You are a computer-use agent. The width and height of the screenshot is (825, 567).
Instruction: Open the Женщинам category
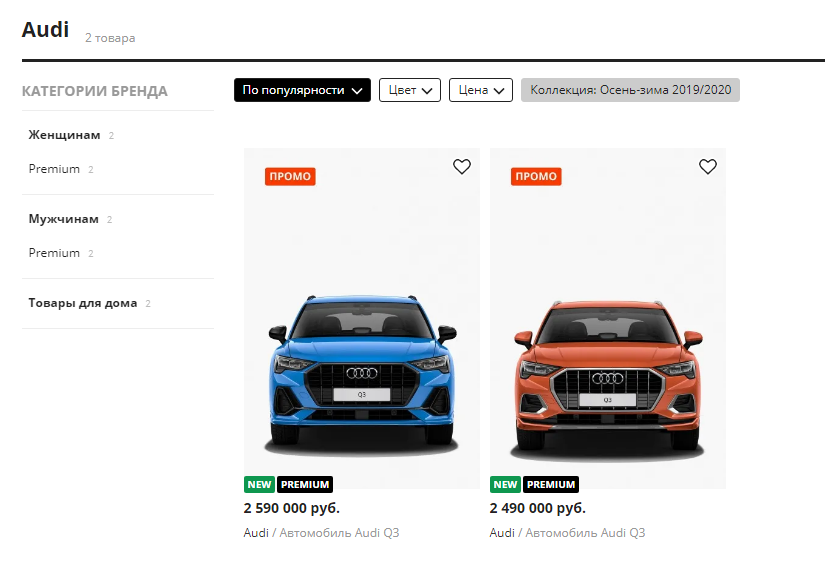[x=64, y=135]
